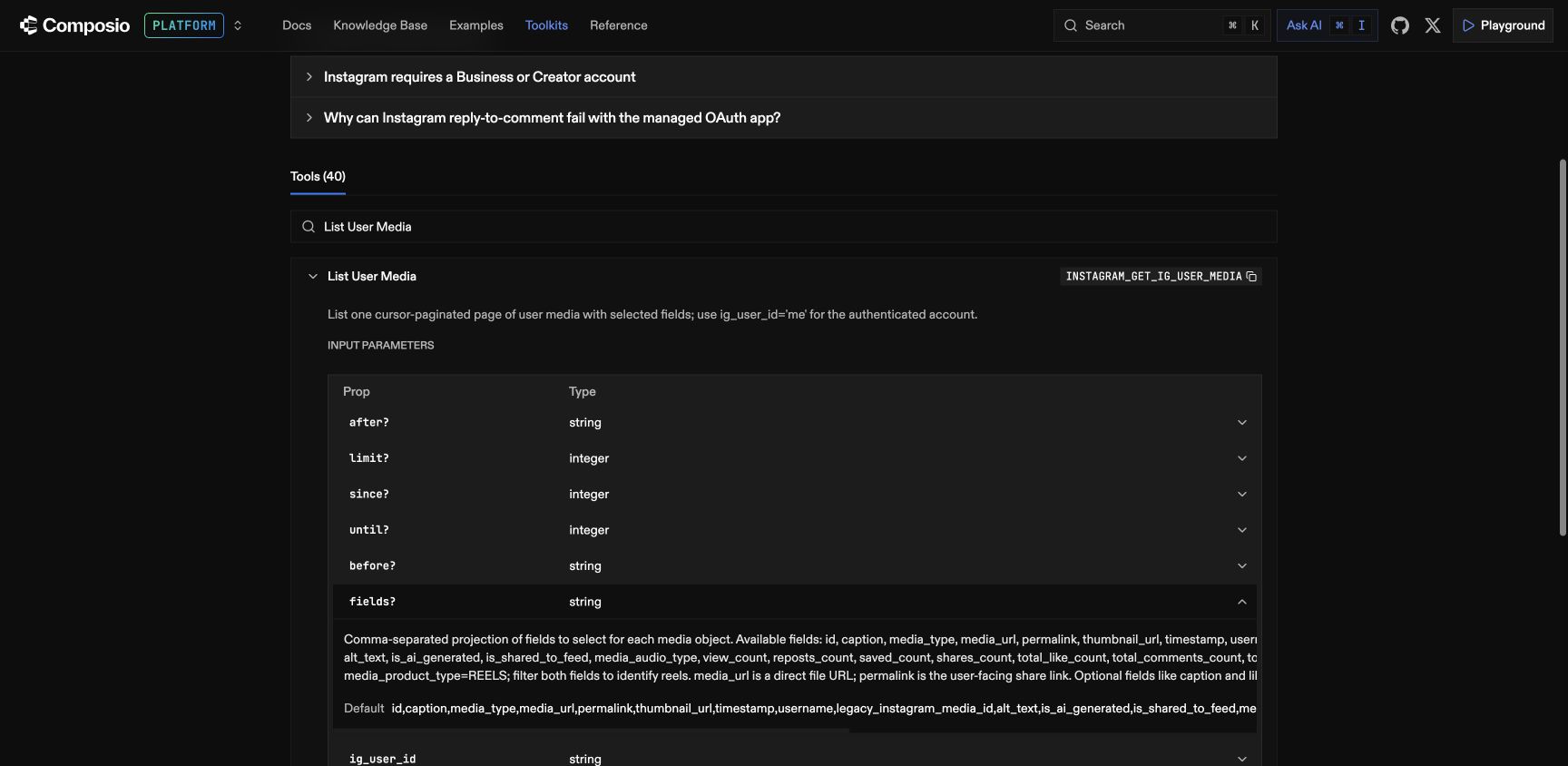1568x766 pixels.
Task: Click the Composio logo
Action: [74, 25]
